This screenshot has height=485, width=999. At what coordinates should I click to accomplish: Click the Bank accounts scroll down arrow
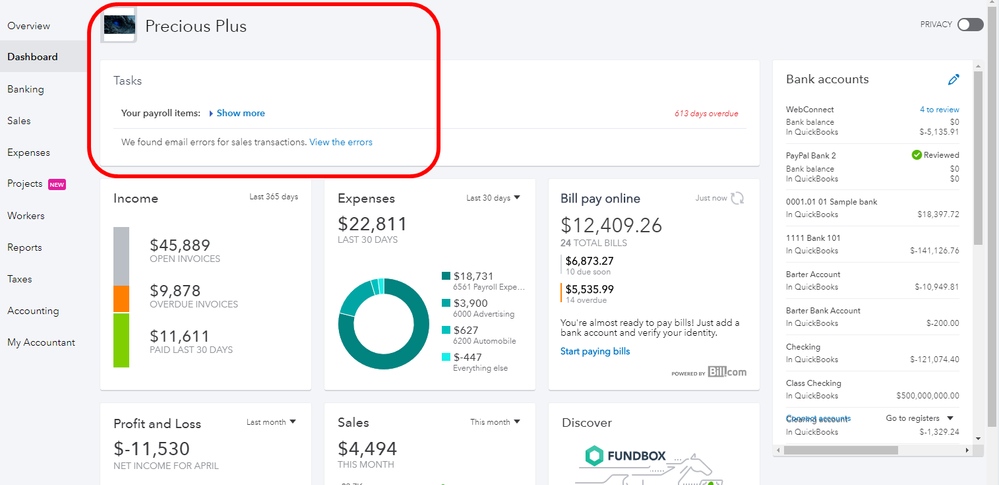[978, 438]
